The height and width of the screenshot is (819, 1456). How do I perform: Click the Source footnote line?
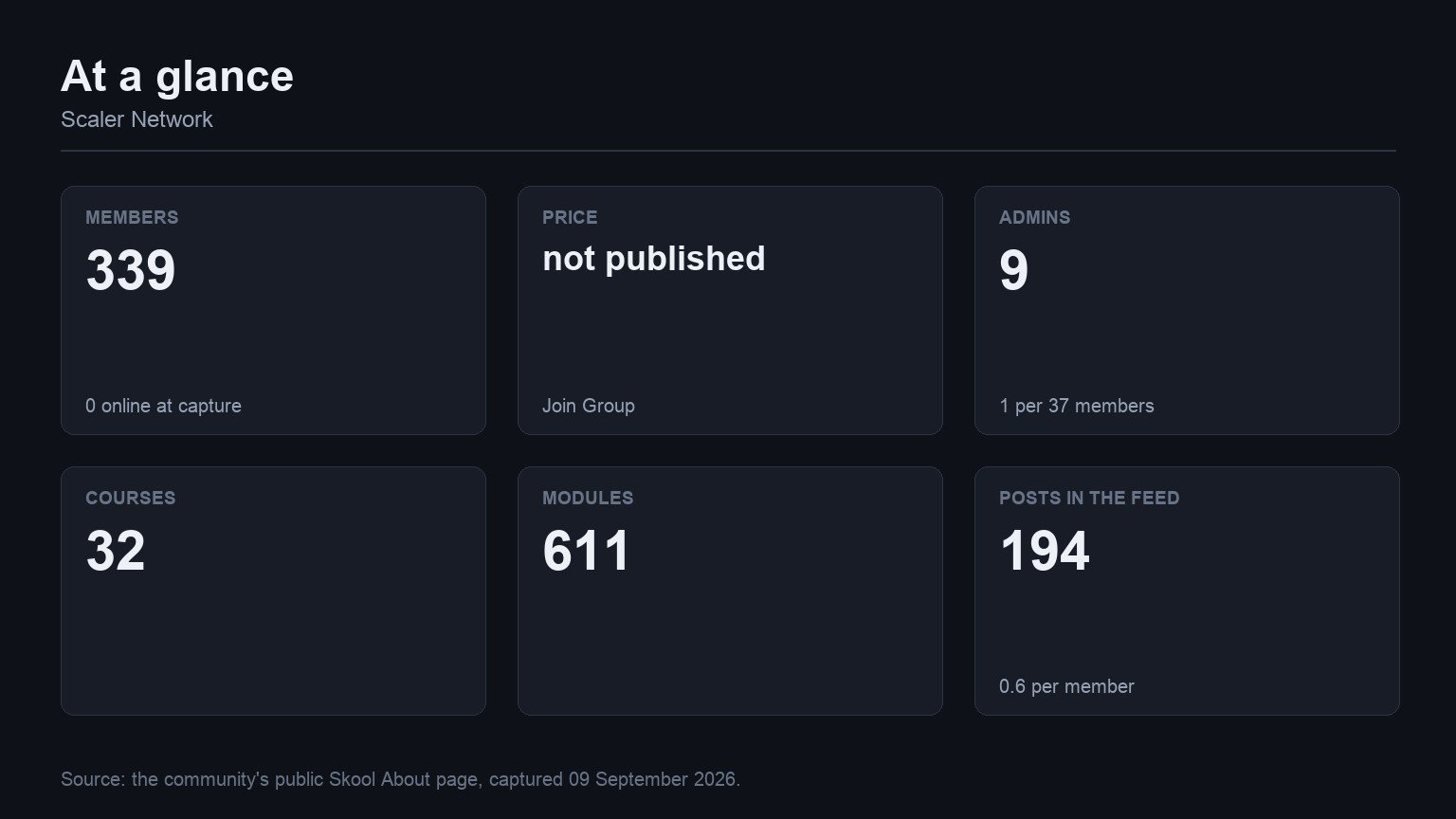click(x=400, y=779)
